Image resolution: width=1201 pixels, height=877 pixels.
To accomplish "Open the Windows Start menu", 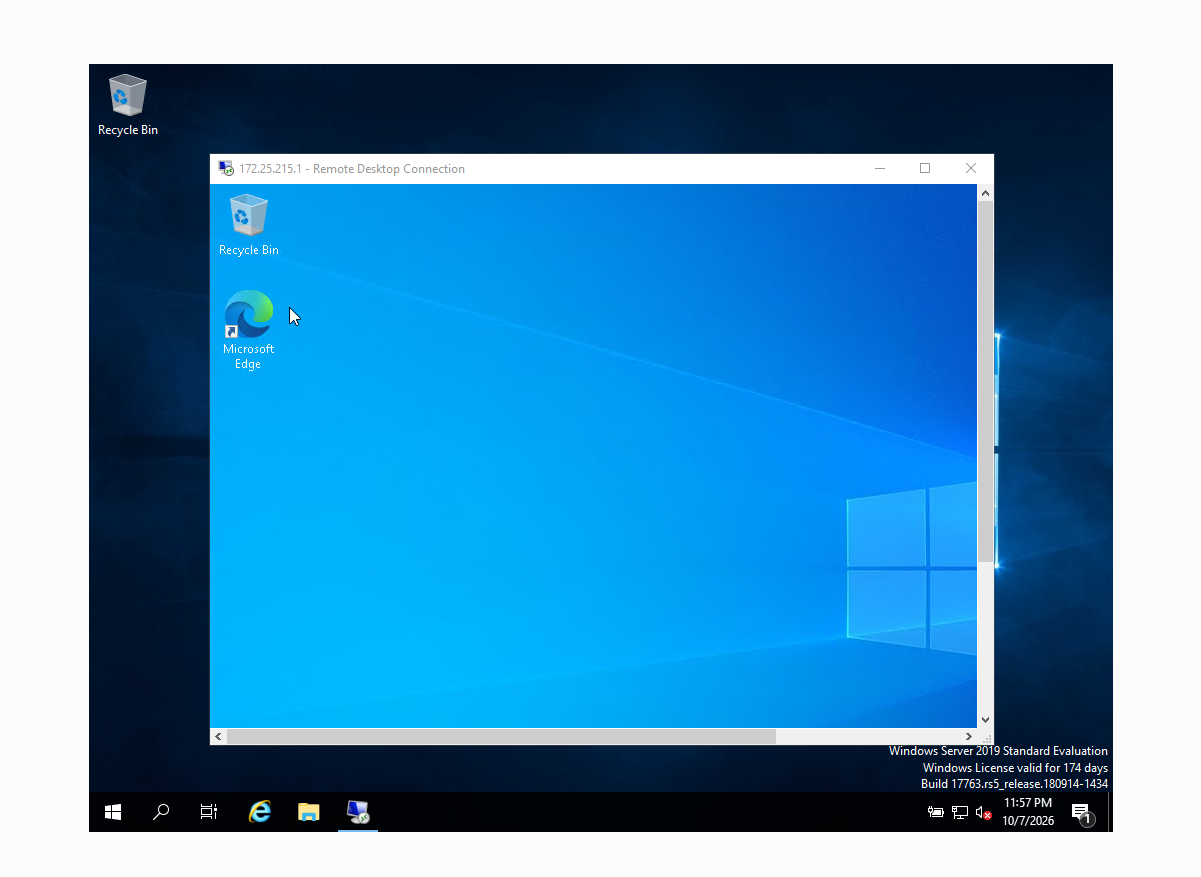I will [113, 812].
